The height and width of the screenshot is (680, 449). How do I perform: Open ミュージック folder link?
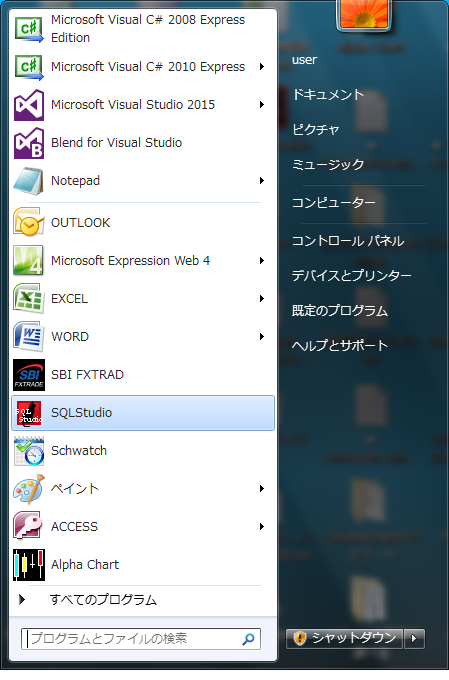[328, 164]
